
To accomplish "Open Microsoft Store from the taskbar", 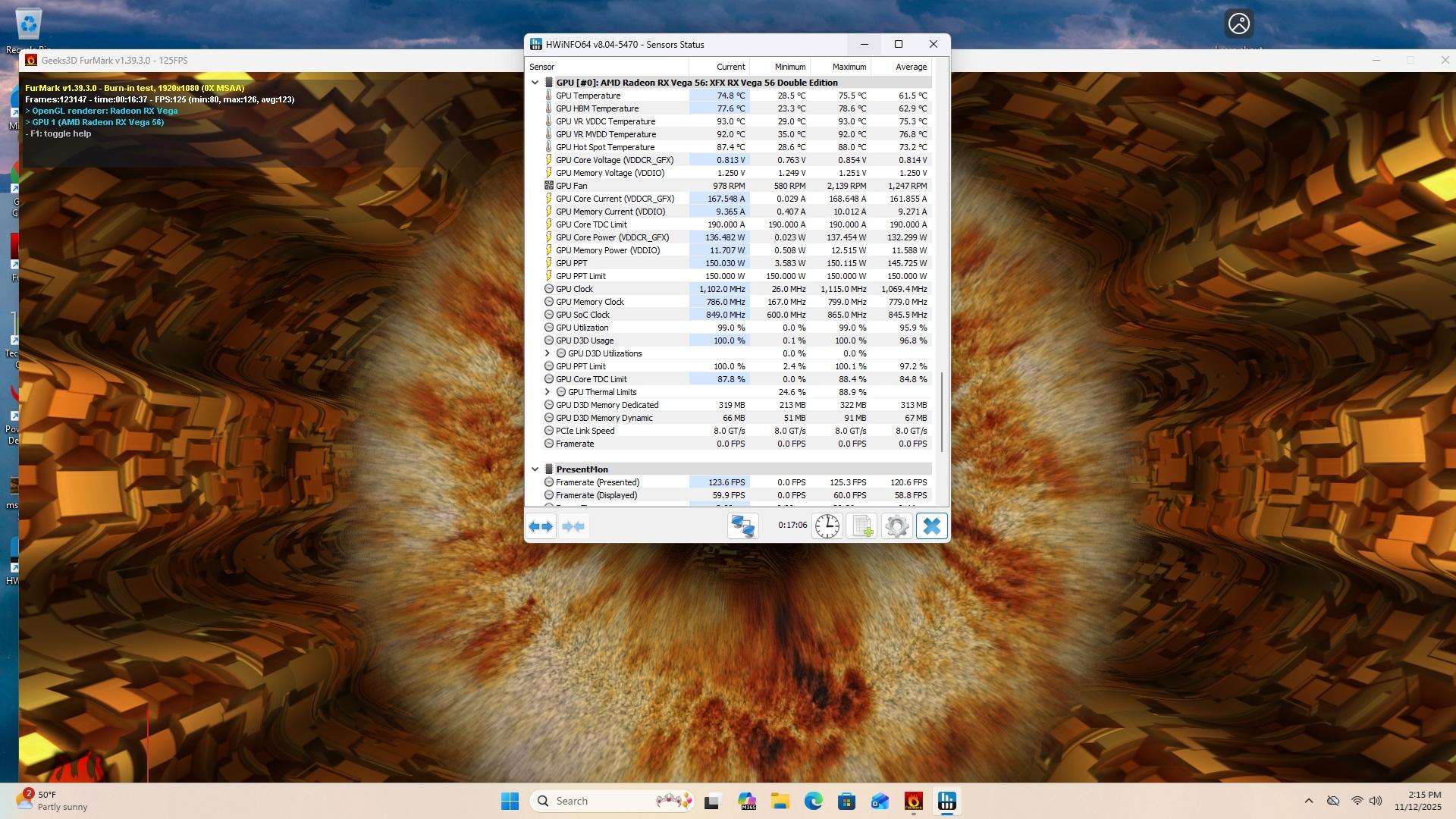I will click(x=847, y=801).
